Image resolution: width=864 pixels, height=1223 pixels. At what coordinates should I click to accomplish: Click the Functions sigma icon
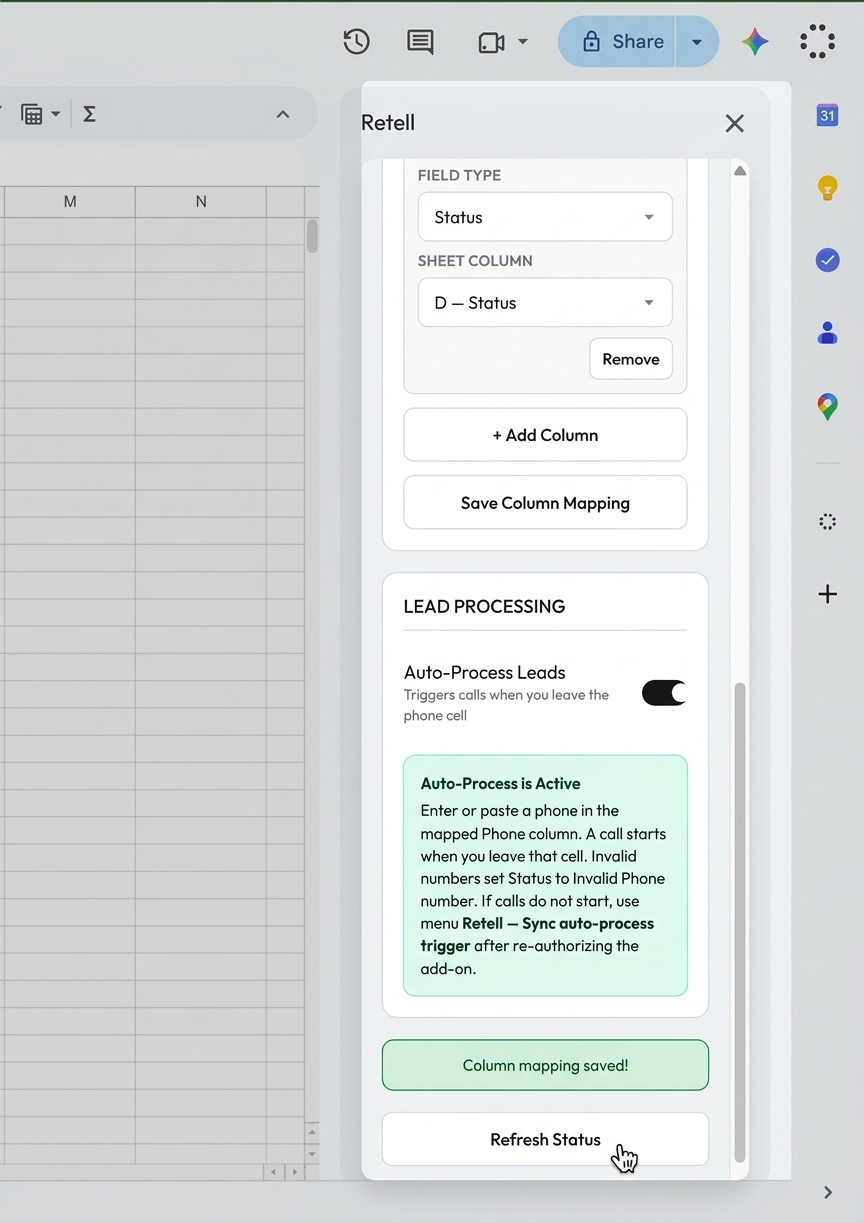[x=89, y=114]
